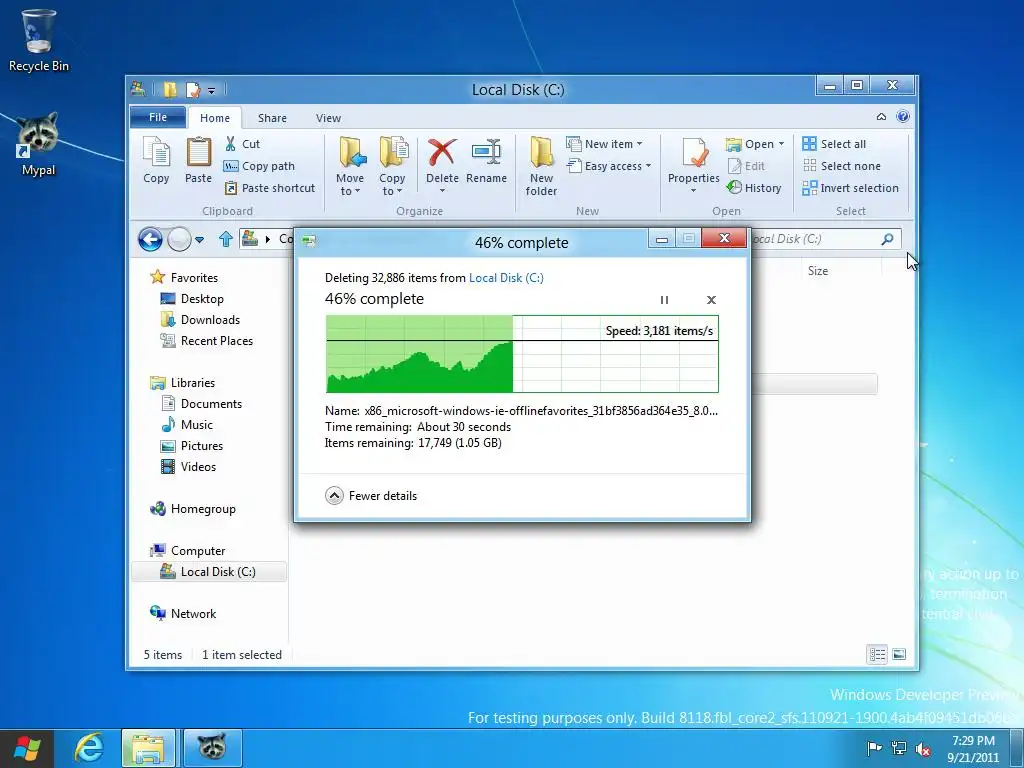Open the quick access toolbar dropdown

212,90
